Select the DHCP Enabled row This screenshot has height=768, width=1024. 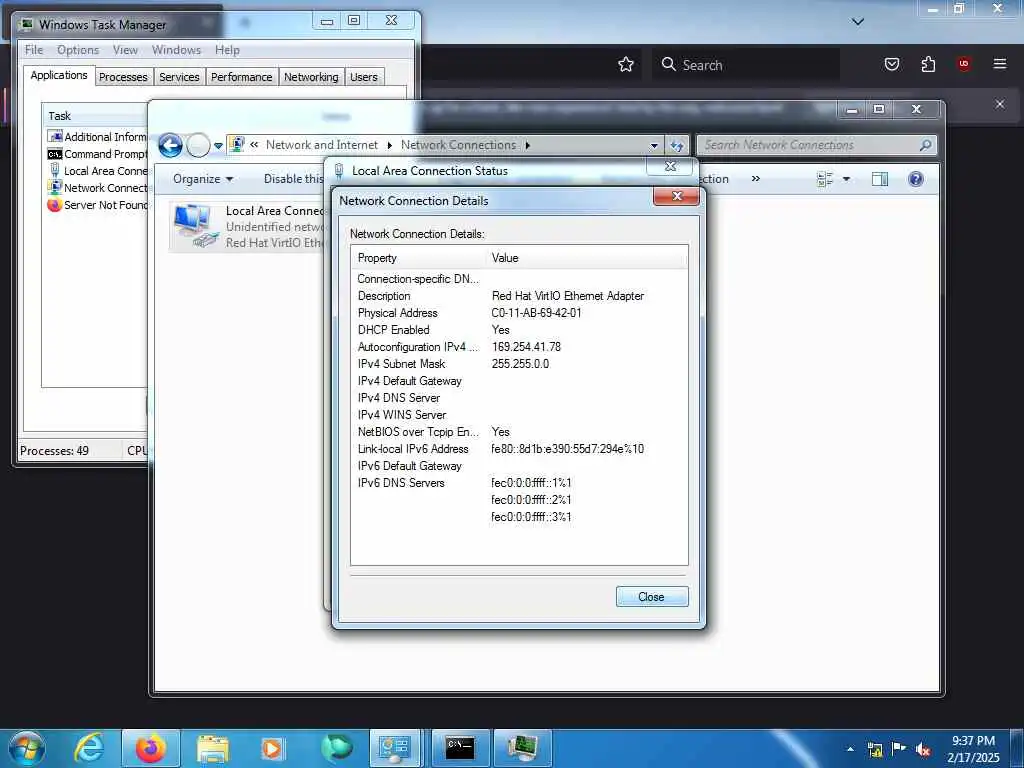tap(519, 330)
